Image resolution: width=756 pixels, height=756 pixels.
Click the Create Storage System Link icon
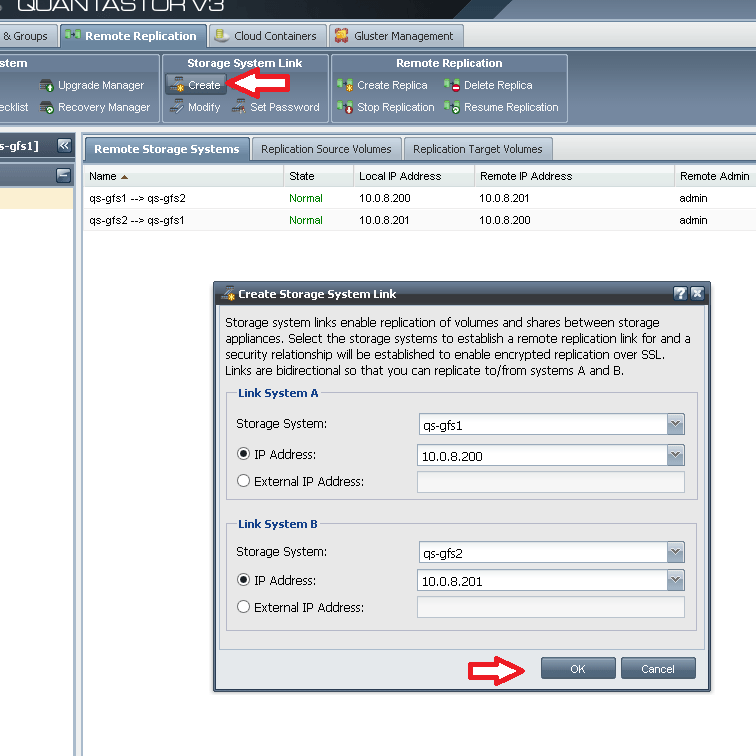click(x=176, y=86)
